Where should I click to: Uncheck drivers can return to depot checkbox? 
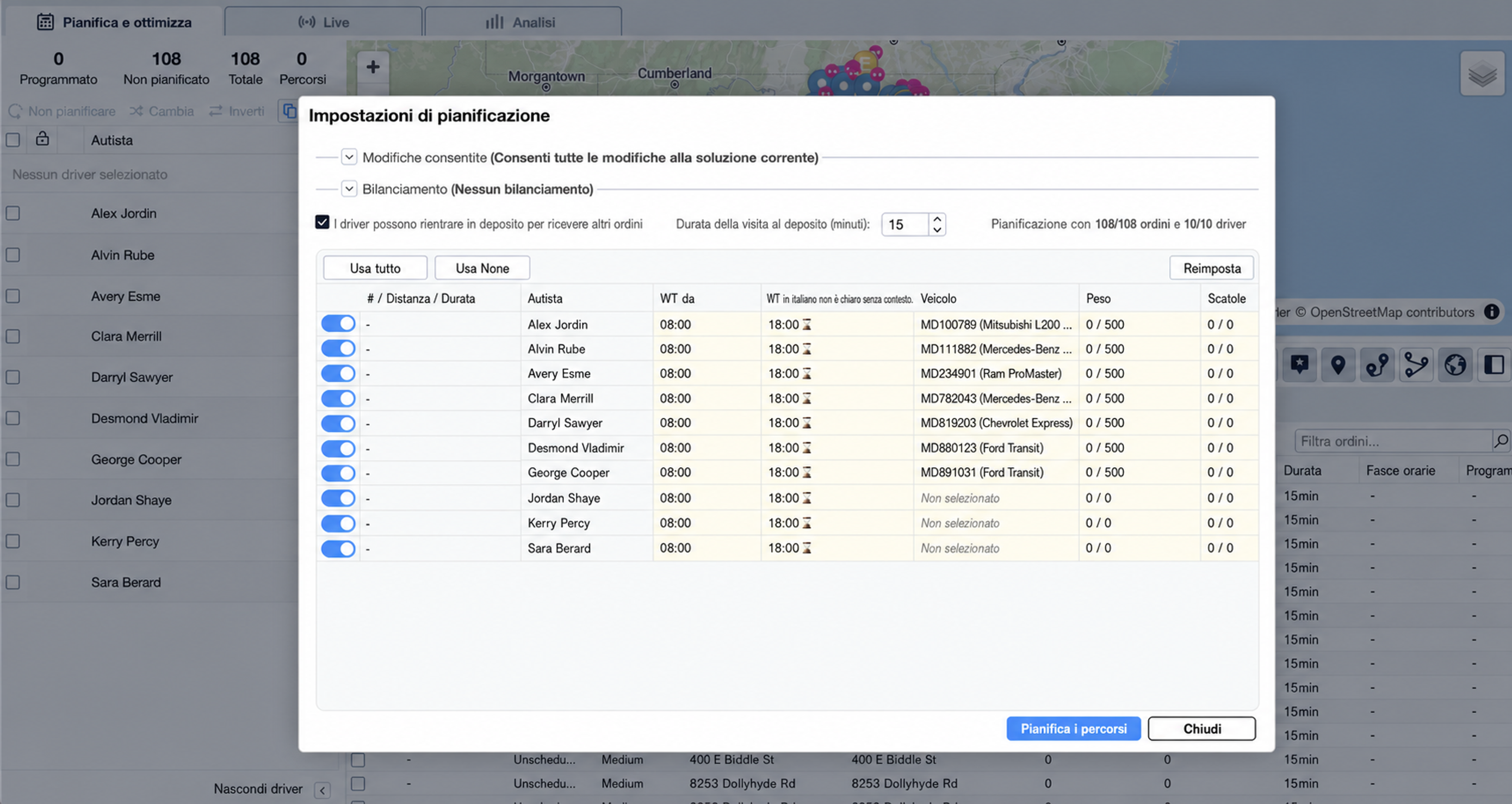(x=322, y=222)
